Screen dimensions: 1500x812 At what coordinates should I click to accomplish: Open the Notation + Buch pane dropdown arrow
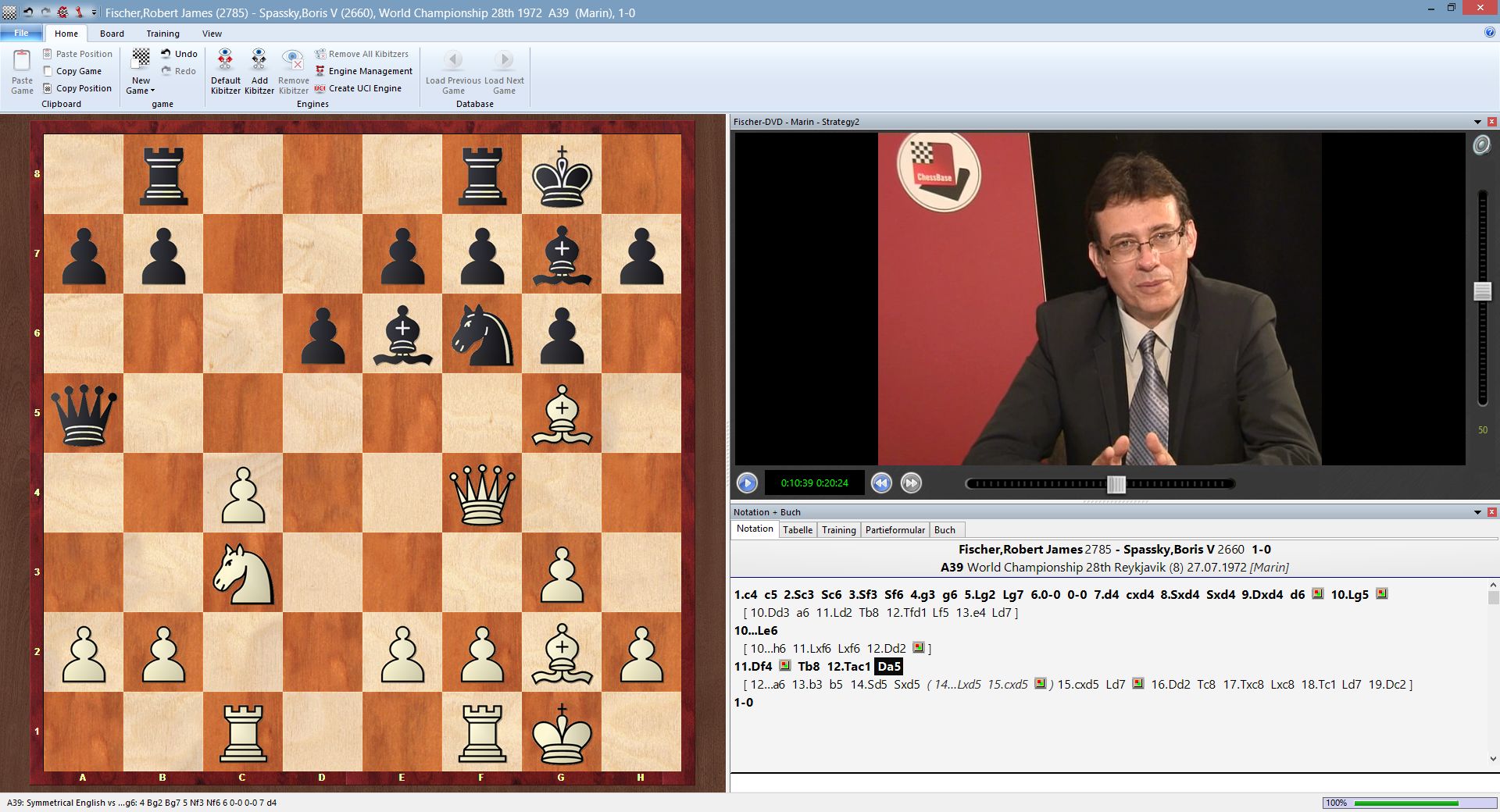click(x=1477, y=512)
